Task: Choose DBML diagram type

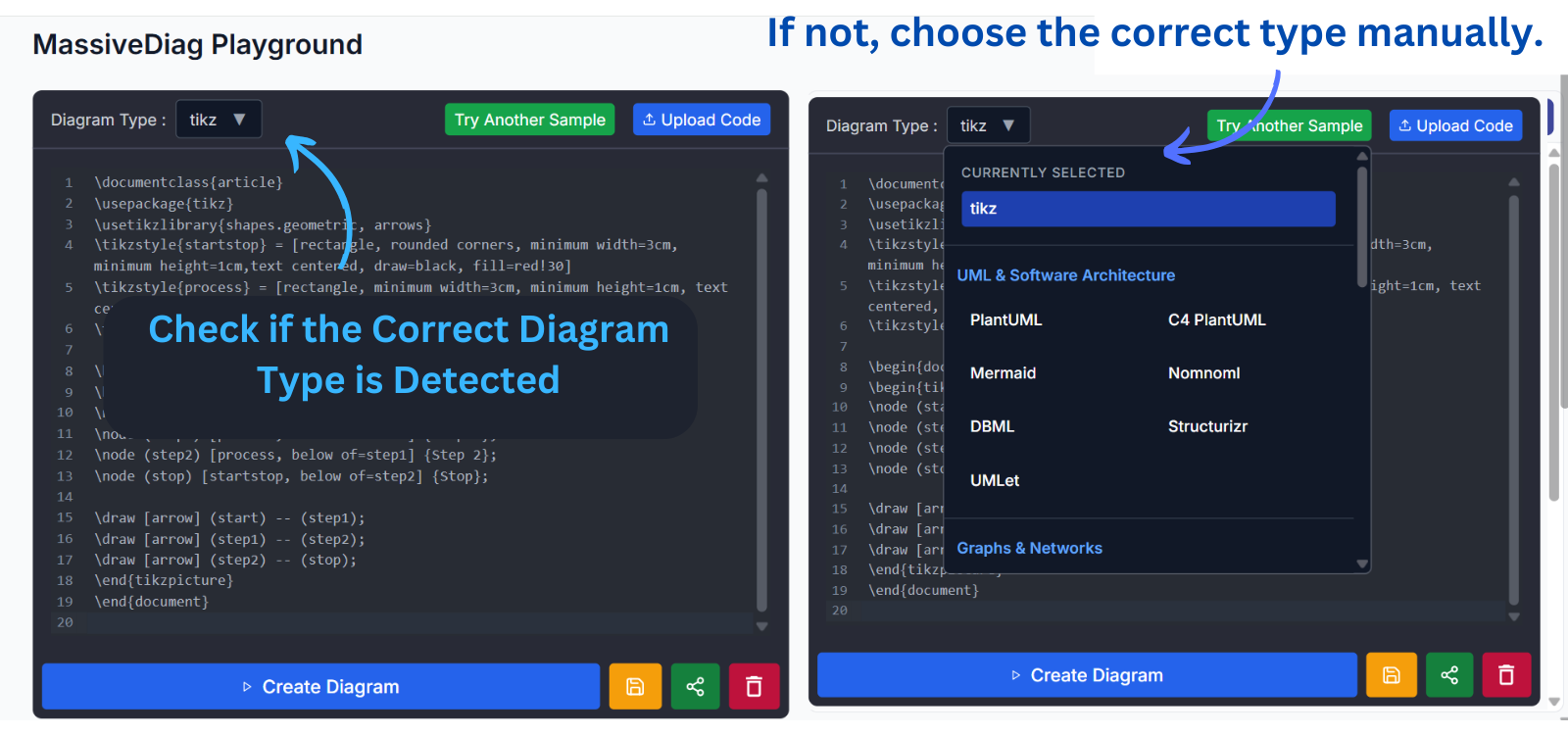Action: (x=992, y=426)
